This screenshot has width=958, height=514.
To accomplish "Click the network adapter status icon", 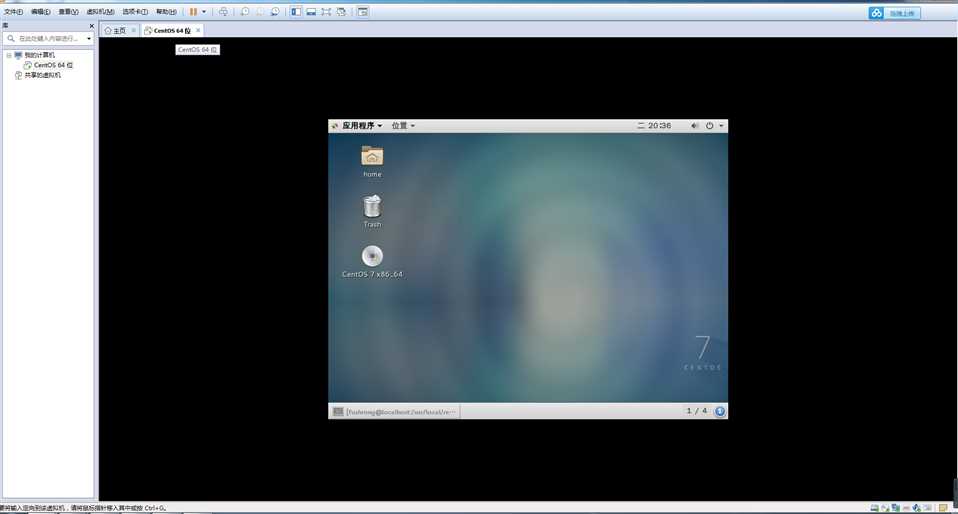I will click(x=896, y=508).
